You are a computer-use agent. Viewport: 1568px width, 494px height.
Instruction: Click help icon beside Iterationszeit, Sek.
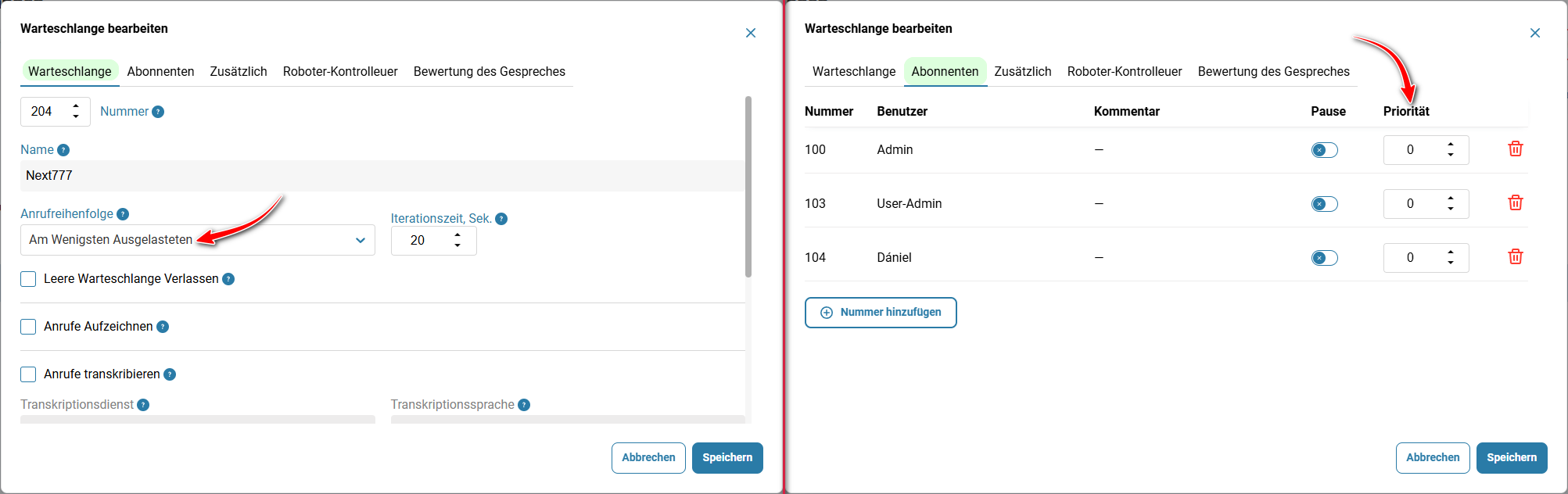pyautogui.click(x=501, y=219)
